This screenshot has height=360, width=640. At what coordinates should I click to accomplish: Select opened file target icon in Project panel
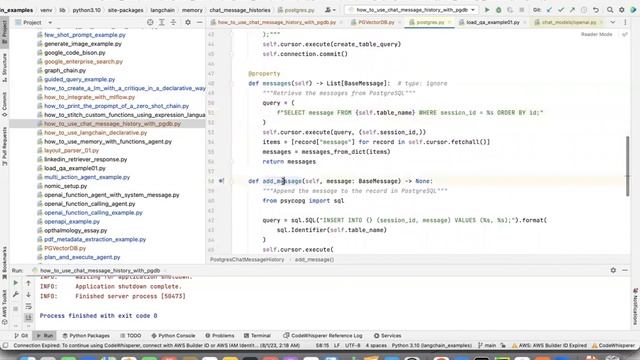pos(150,22)
